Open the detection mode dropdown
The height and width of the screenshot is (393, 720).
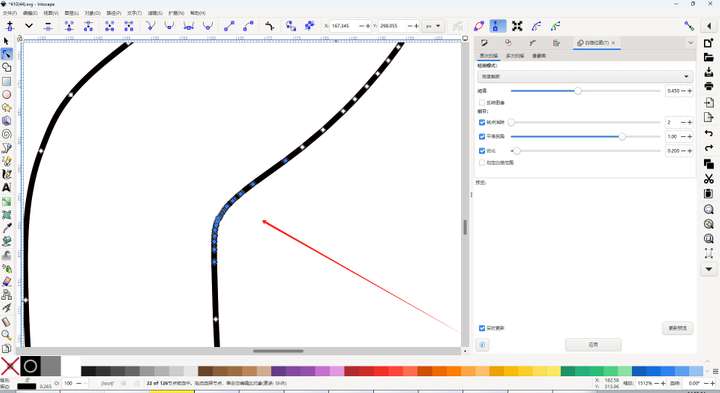coord(585,77)
